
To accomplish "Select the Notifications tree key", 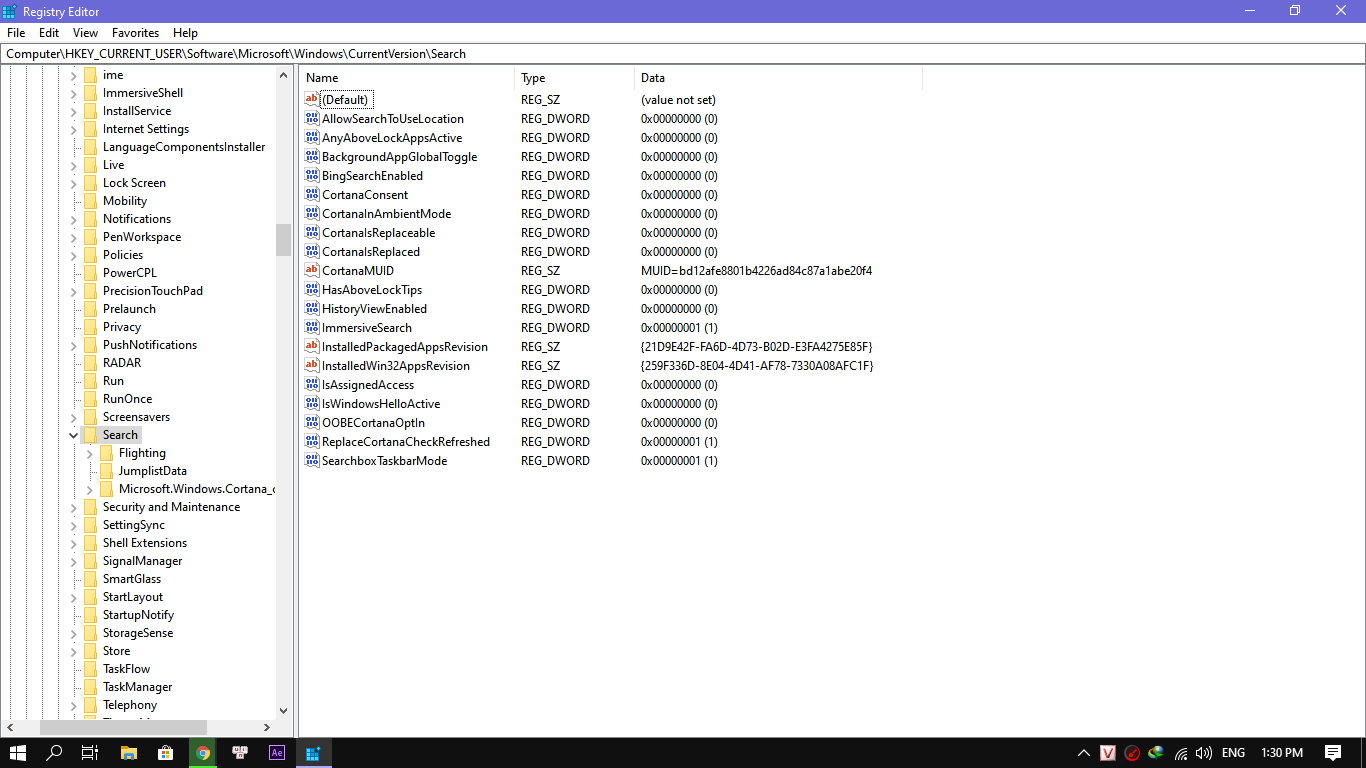I will (x=137, y=219).
